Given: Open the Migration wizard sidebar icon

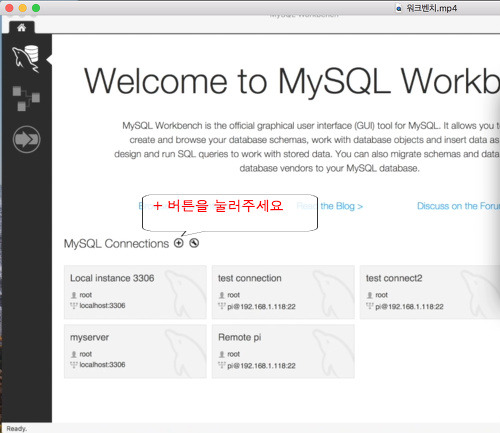Looking at the screenshot, I should point(27,139).
